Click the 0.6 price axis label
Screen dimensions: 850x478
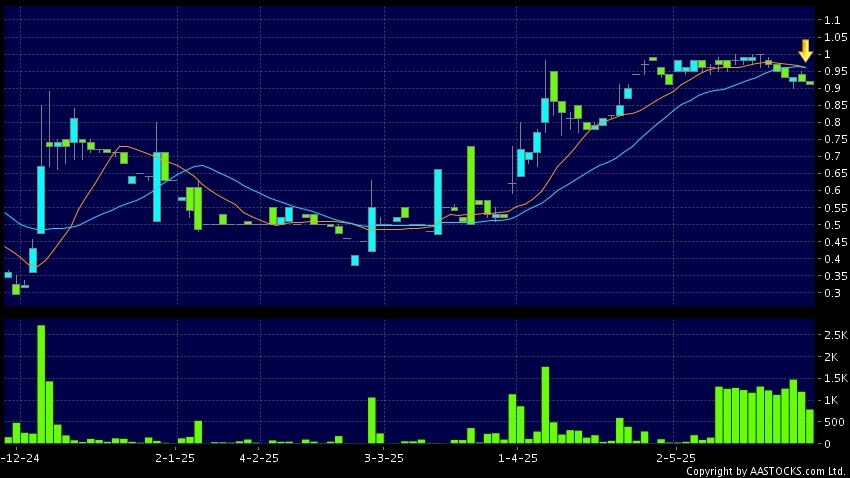click(833, 190)
